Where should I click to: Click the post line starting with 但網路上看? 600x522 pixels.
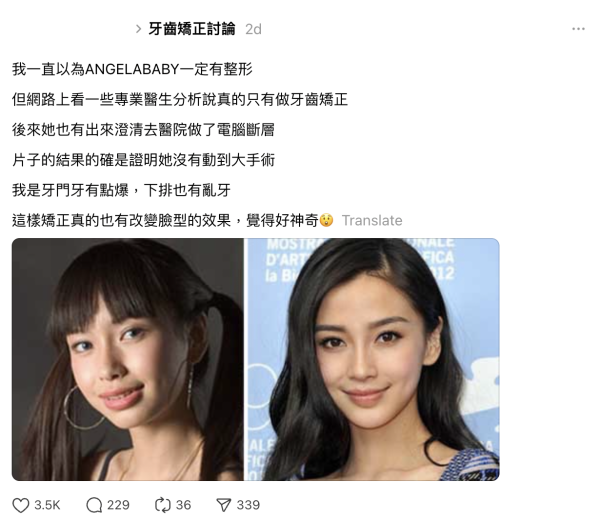click(180, 100)
